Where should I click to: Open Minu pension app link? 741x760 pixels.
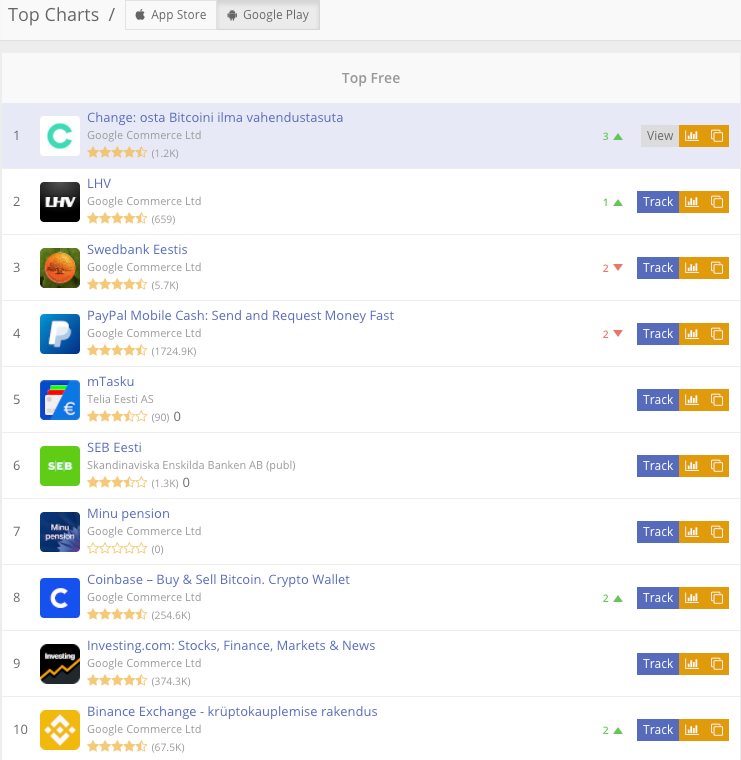pyautogui.click(x=128, y=513)
